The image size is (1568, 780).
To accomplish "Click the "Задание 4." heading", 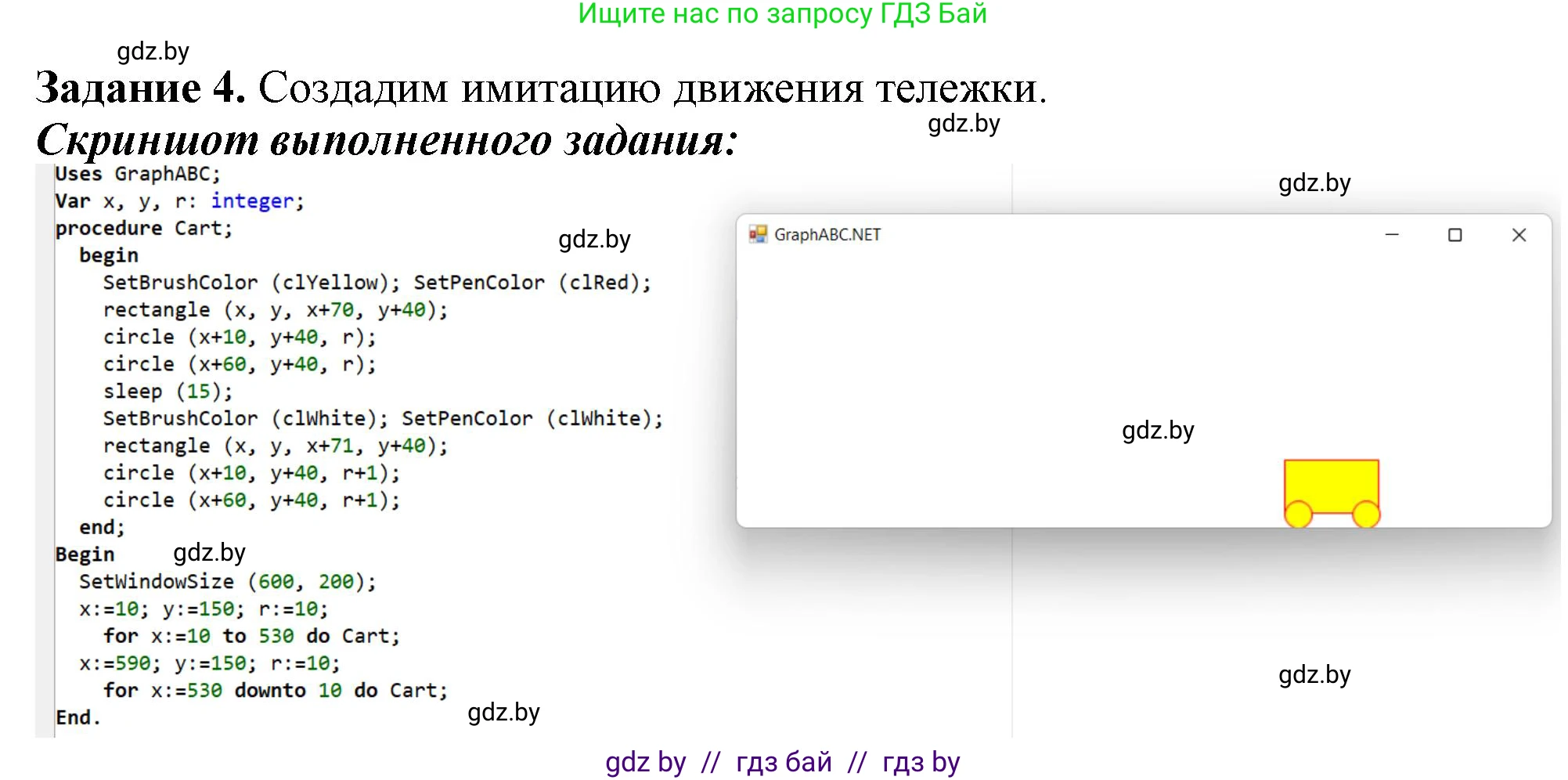I will (x=141, y=88).
